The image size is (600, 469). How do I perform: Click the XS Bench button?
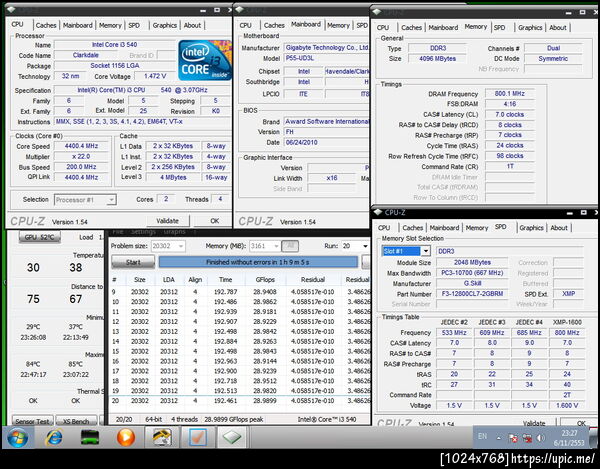[x=76, y=421]
